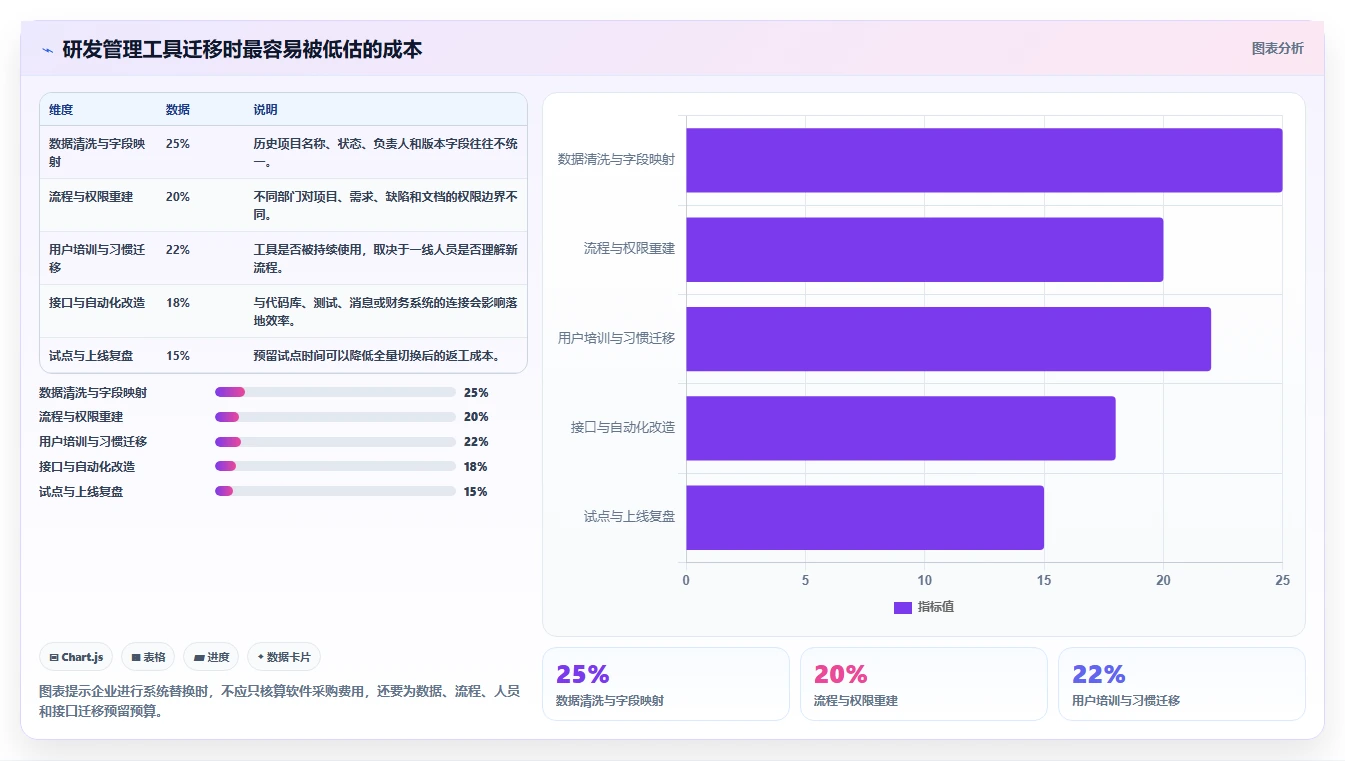This screenshot has width=1345, height=761.
Task: Click the 20% label in the progress list
Action: coord(476,417)
